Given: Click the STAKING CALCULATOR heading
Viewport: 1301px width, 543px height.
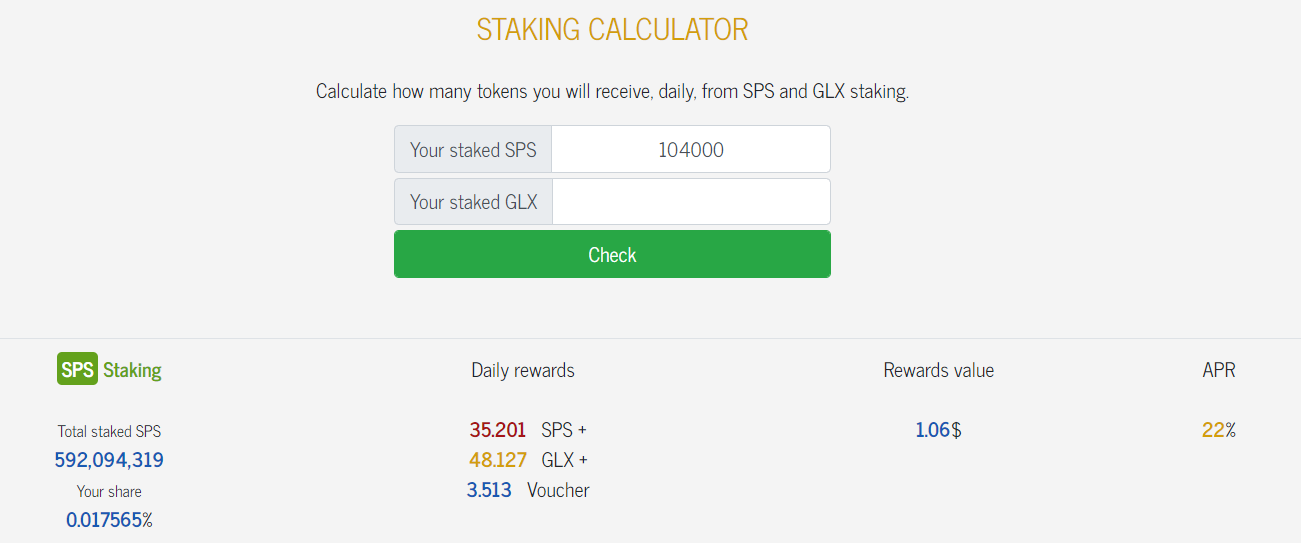Looking at the screenshot, I should click(612, 30).
